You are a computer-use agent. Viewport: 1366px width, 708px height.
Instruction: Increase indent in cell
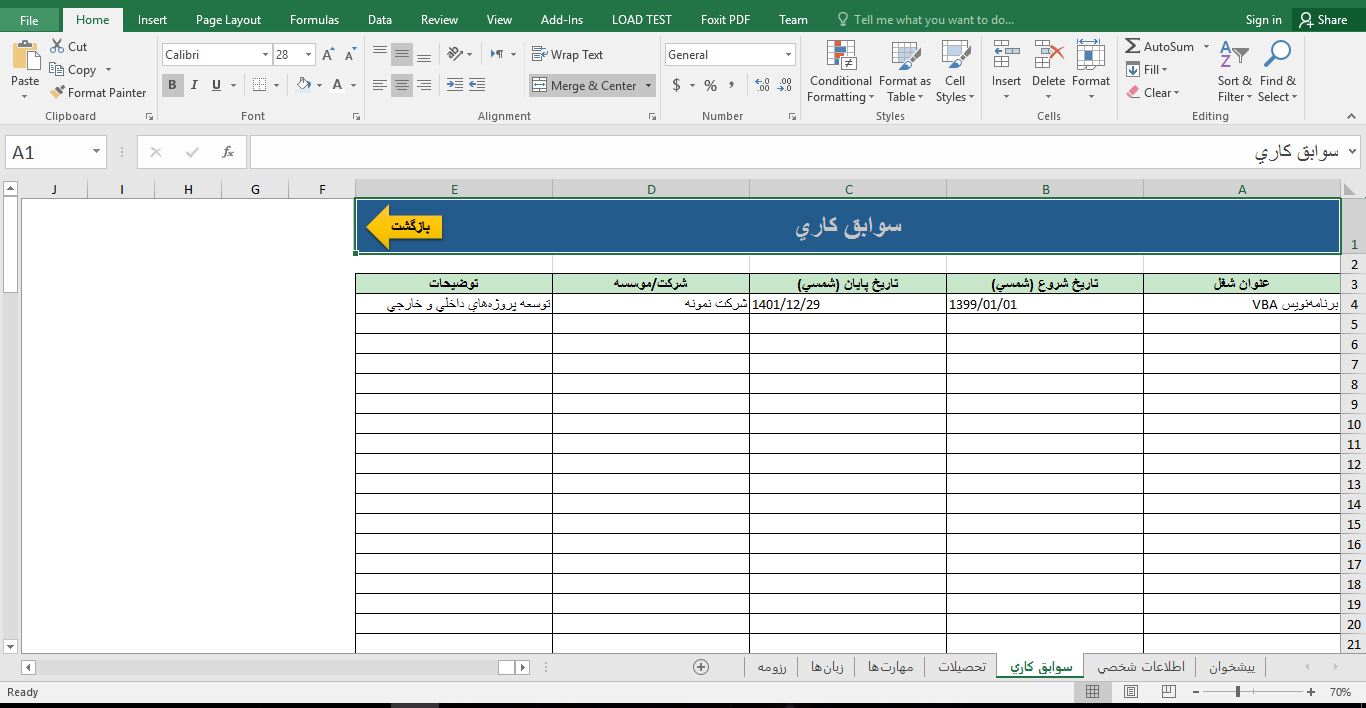click(x=477, y=86)
